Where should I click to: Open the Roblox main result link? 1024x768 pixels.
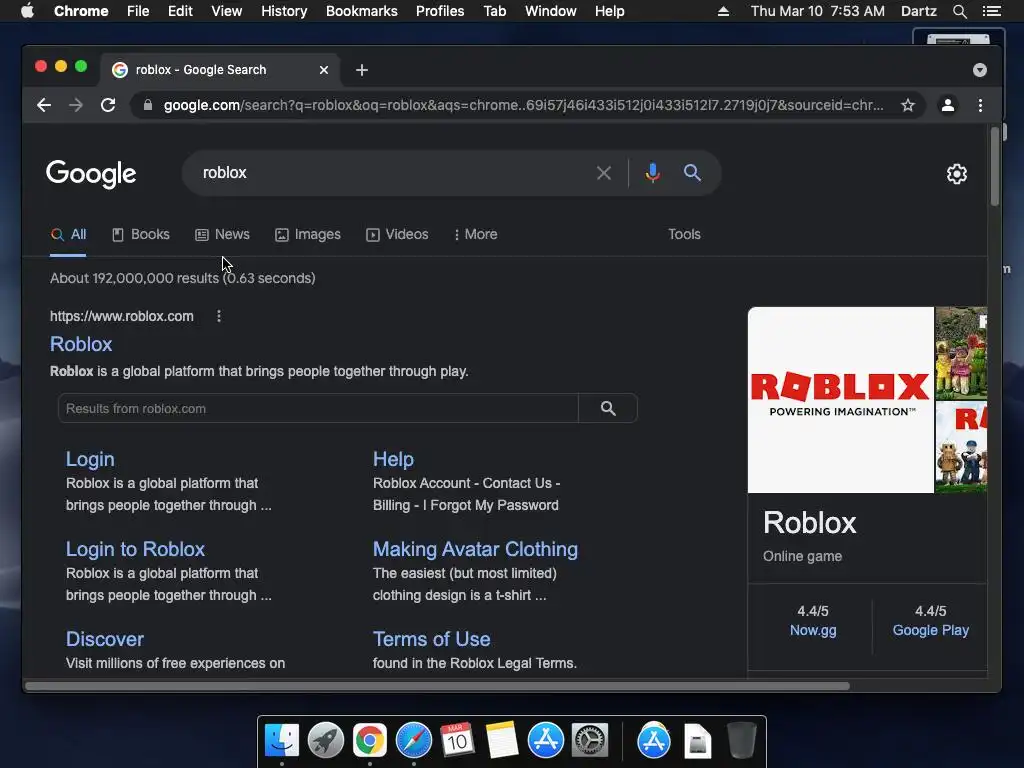(x=81, y=344)
